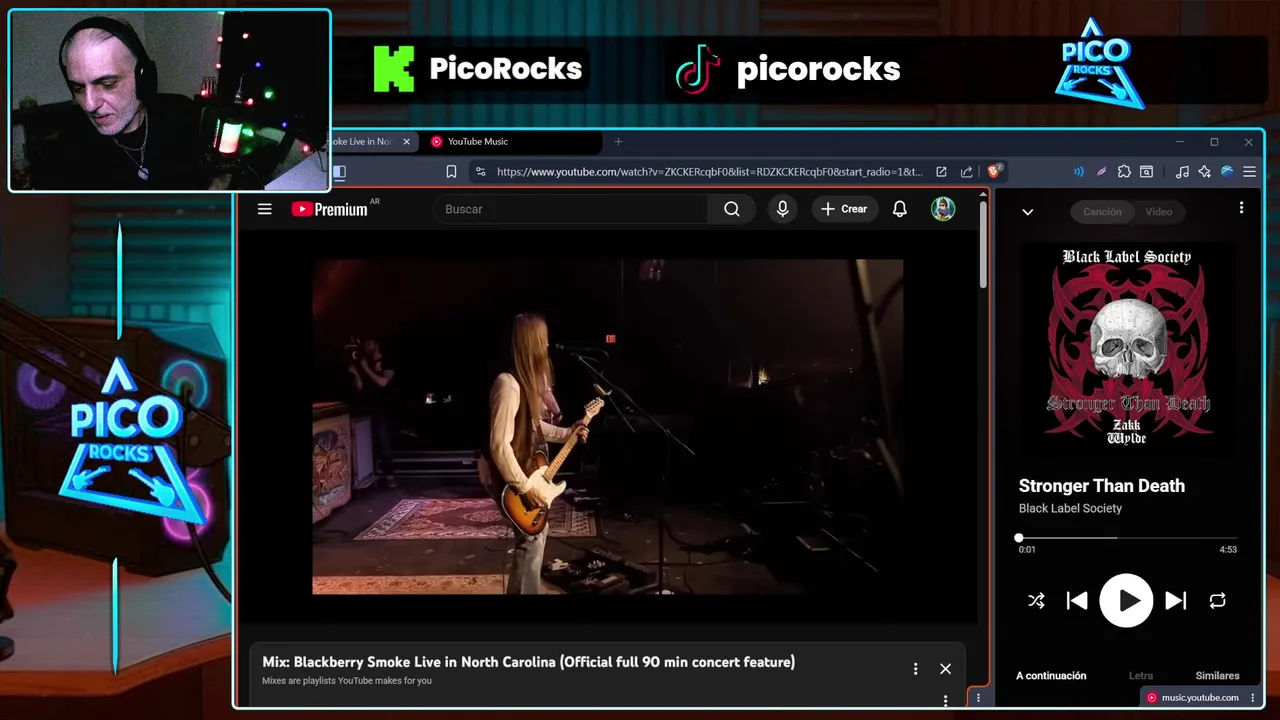Open the Leo AI sparkle icon

(x=1204, y=172)
